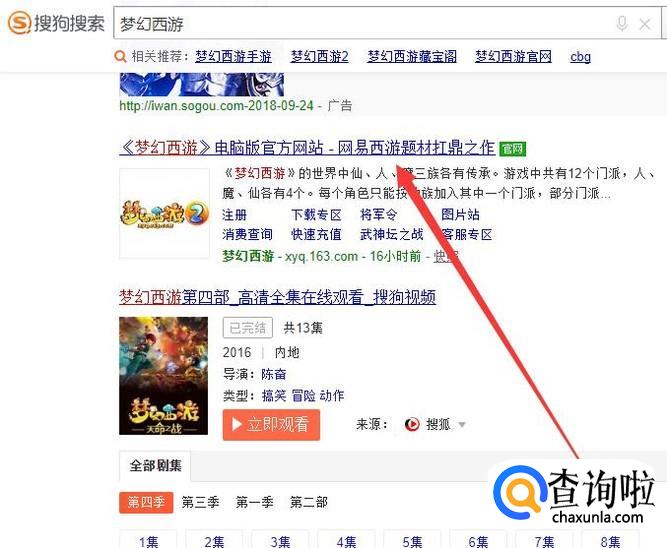Click the 快速充值 sublink

[316, 234]
